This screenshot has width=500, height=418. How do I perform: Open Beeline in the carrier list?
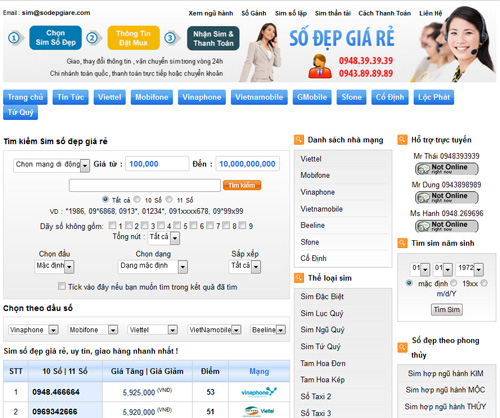click(x=313, y=225)
